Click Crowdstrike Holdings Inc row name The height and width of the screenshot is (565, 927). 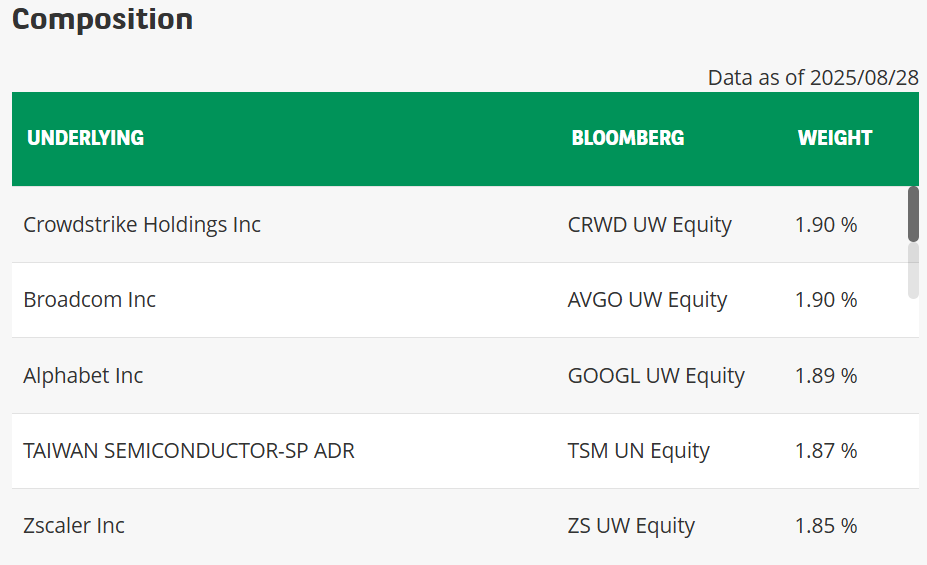142,225
